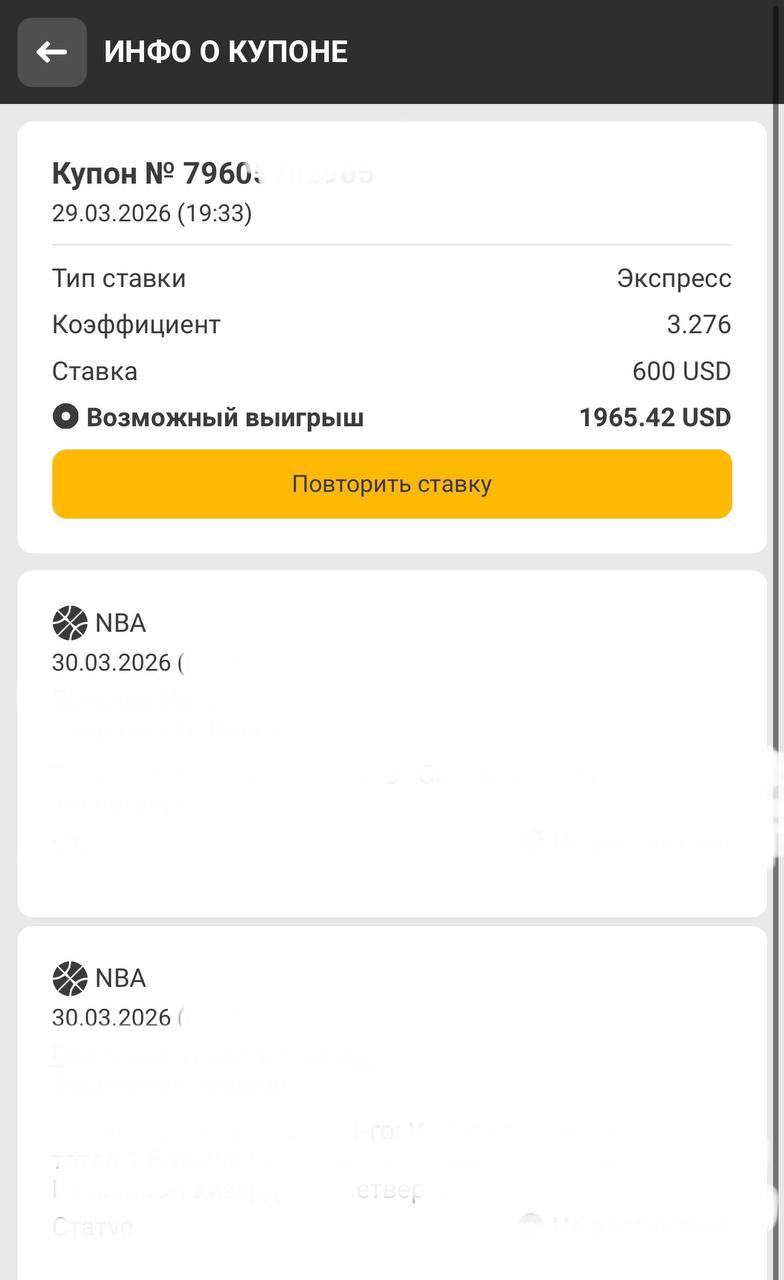Open the first NBA event label
The width and height of the screenshot is (784, 1280).
(x=121, y=623)
